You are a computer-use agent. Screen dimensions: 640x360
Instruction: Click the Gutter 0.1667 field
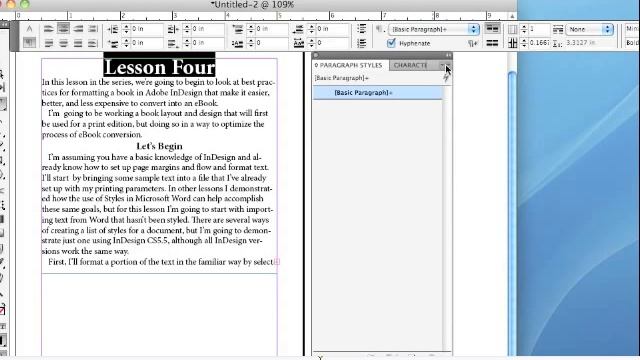(x=539, y=43)
